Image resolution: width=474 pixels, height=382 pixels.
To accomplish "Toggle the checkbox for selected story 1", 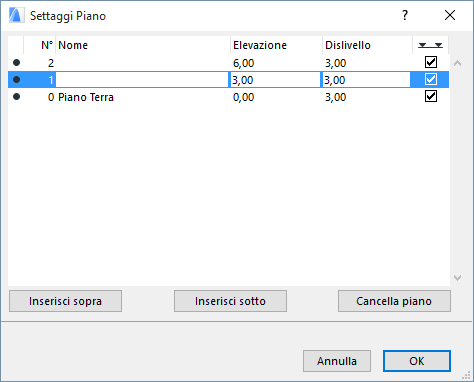I will coord(431,79).
